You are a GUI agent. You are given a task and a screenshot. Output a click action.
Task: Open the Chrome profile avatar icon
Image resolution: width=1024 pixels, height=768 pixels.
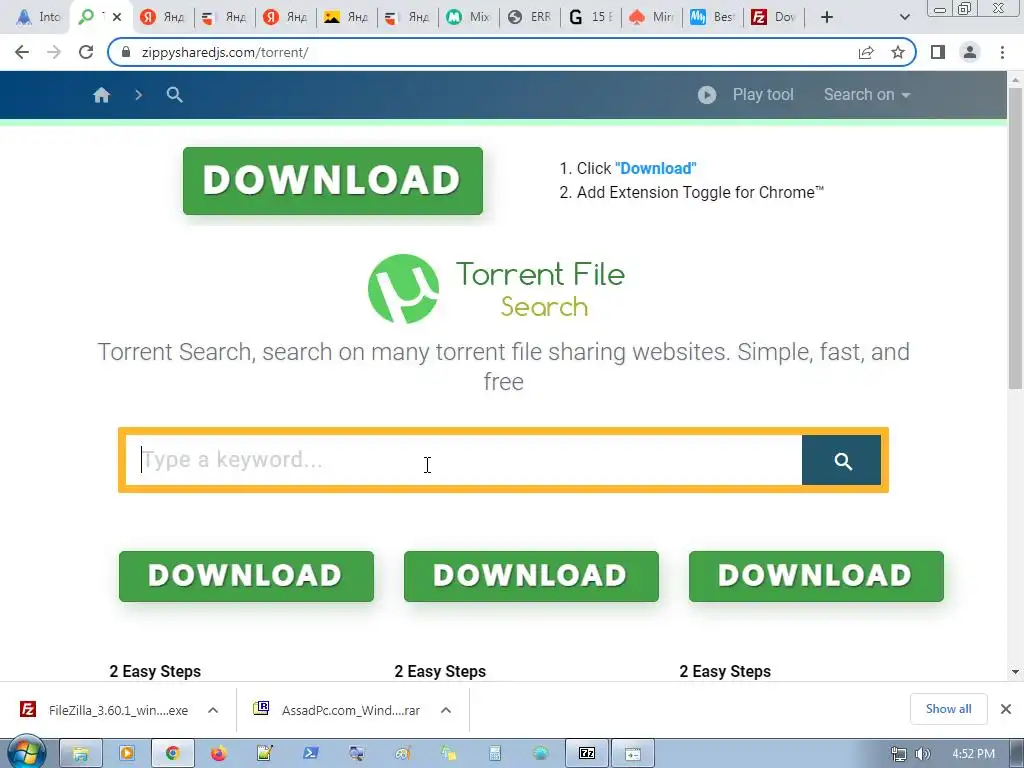coord(970,52)
